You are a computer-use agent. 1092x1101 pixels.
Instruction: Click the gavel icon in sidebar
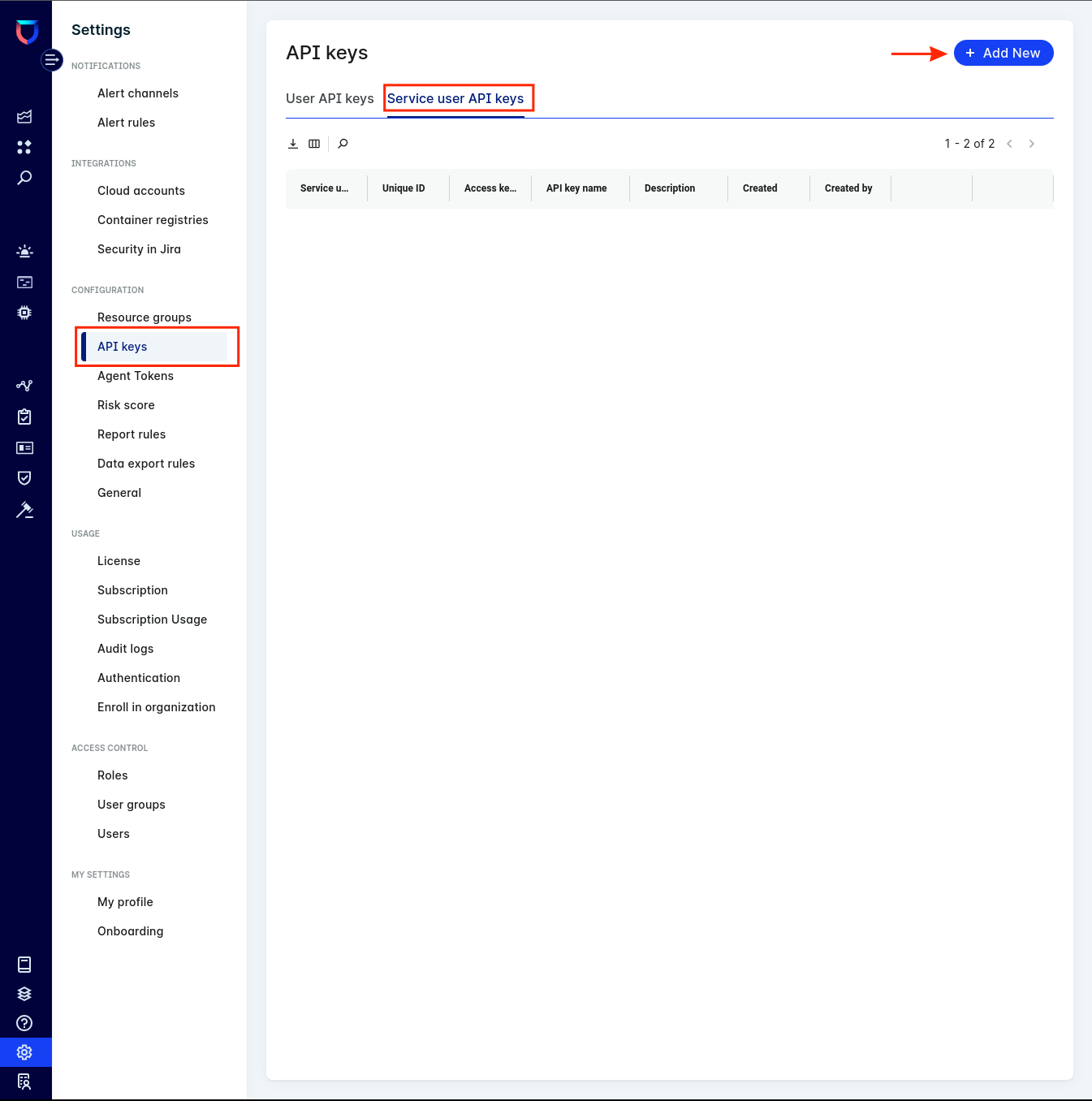point(24,510)
